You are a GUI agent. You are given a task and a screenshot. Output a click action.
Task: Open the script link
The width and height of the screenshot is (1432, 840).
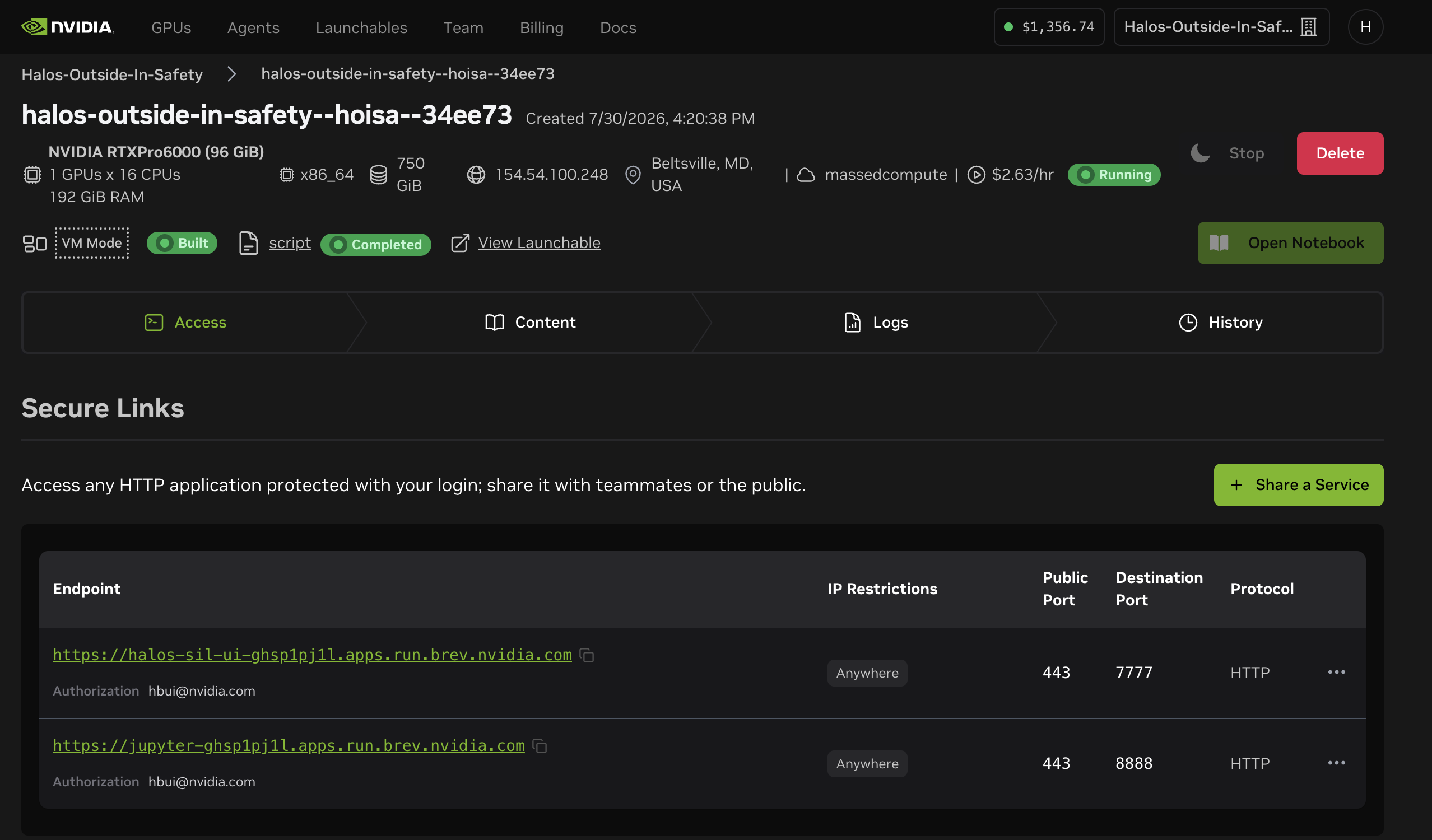coord(290,243)
